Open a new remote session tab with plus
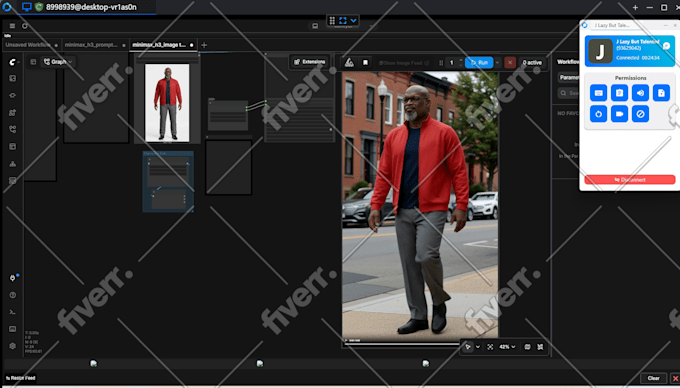This screenshot has width=680, height=388. pos(635,7)
